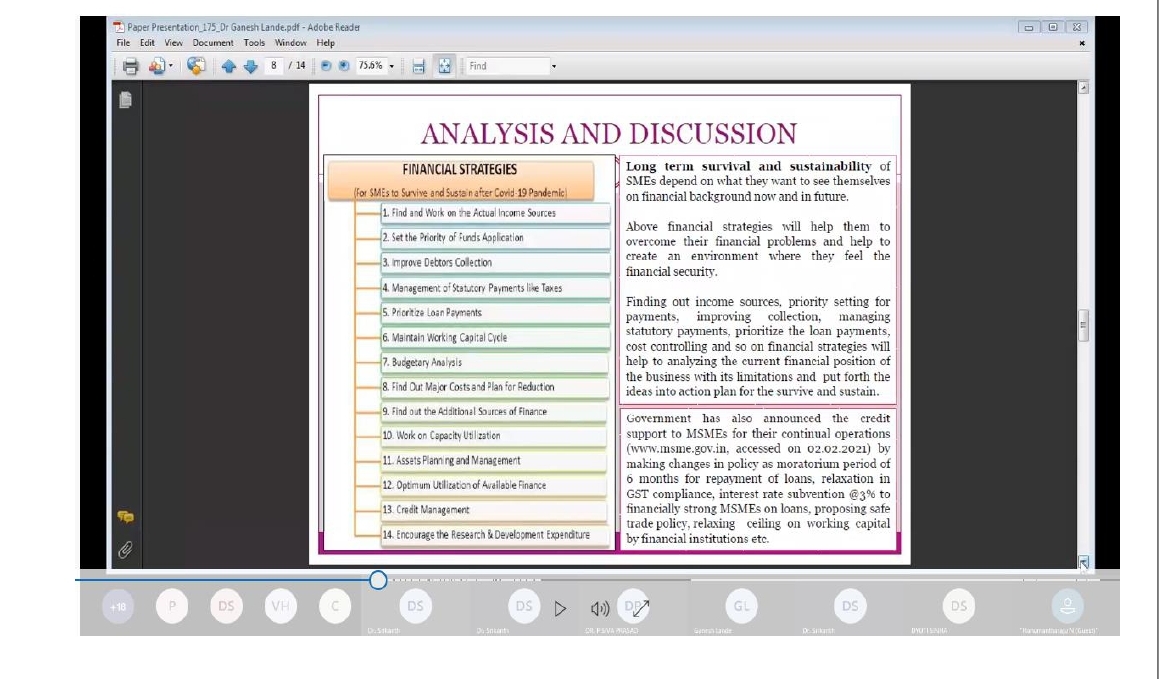Expand the 75.6% zoom level dropdown
The image size is (1164, 679).
[391, 67]
